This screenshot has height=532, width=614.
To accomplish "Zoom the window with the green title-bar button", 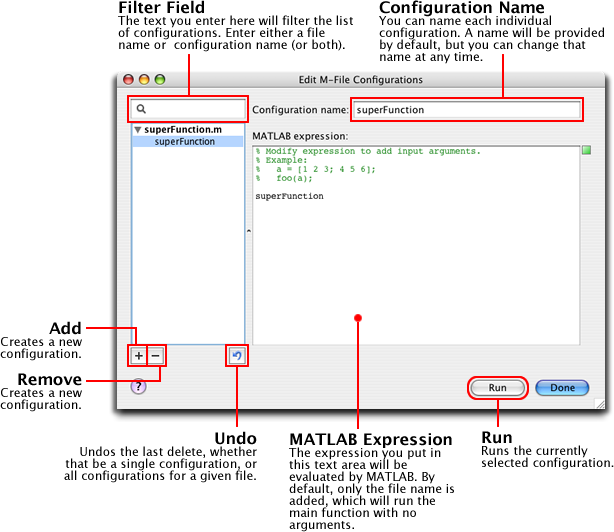I will [x=161, y=79].
